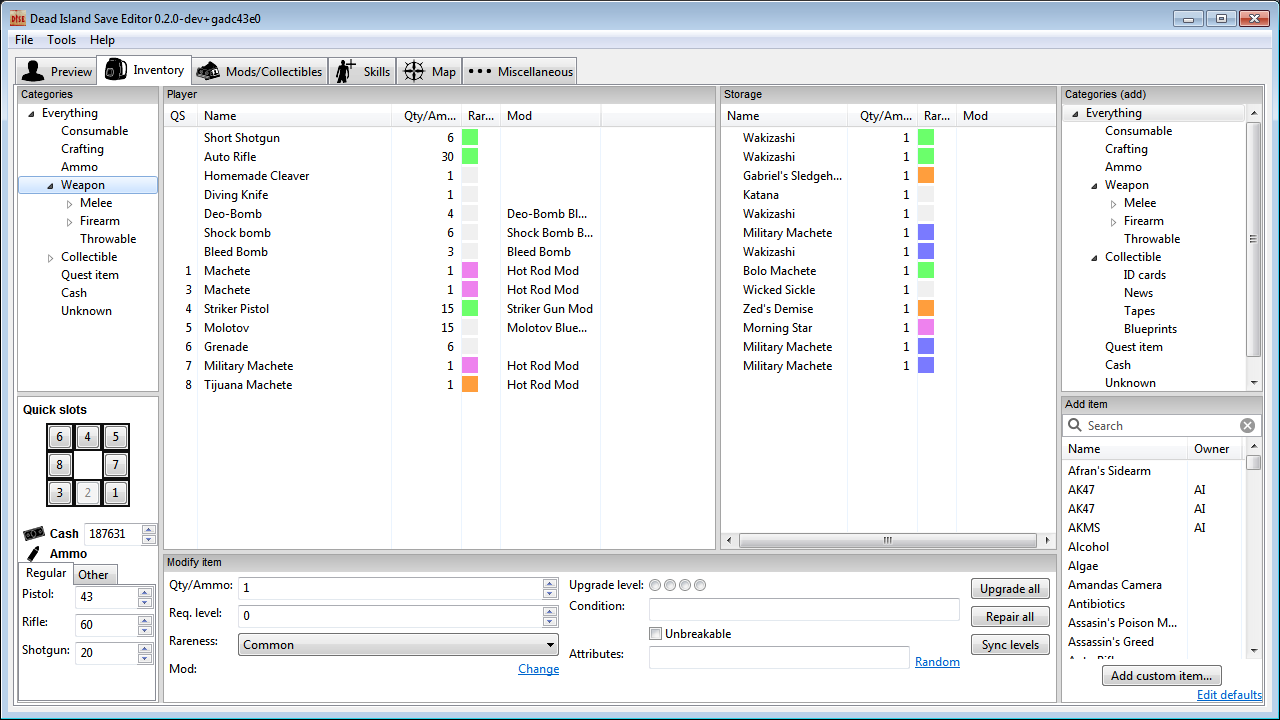This screenshot has height=720, width=1280.
Task: Expand Firearm in the left Categories tree
Action: (70, 221)
